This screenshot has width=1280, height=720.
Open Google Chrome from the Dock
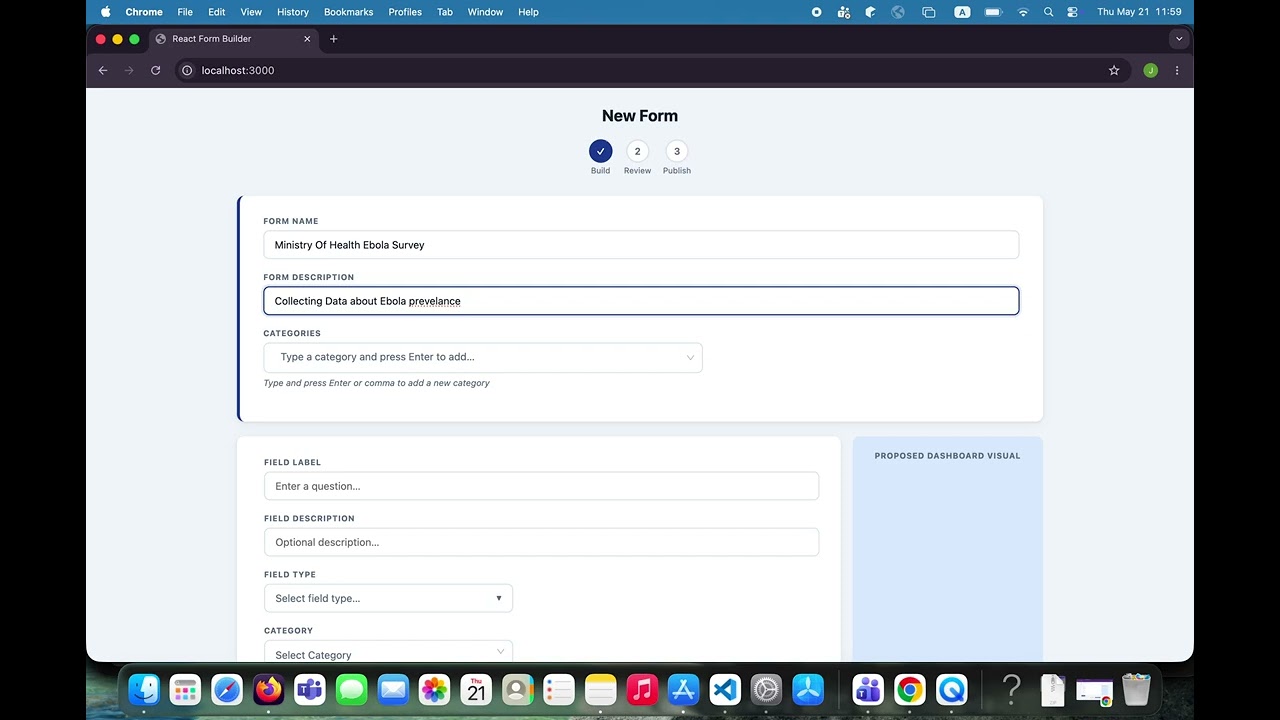click(x=910, y=689)
